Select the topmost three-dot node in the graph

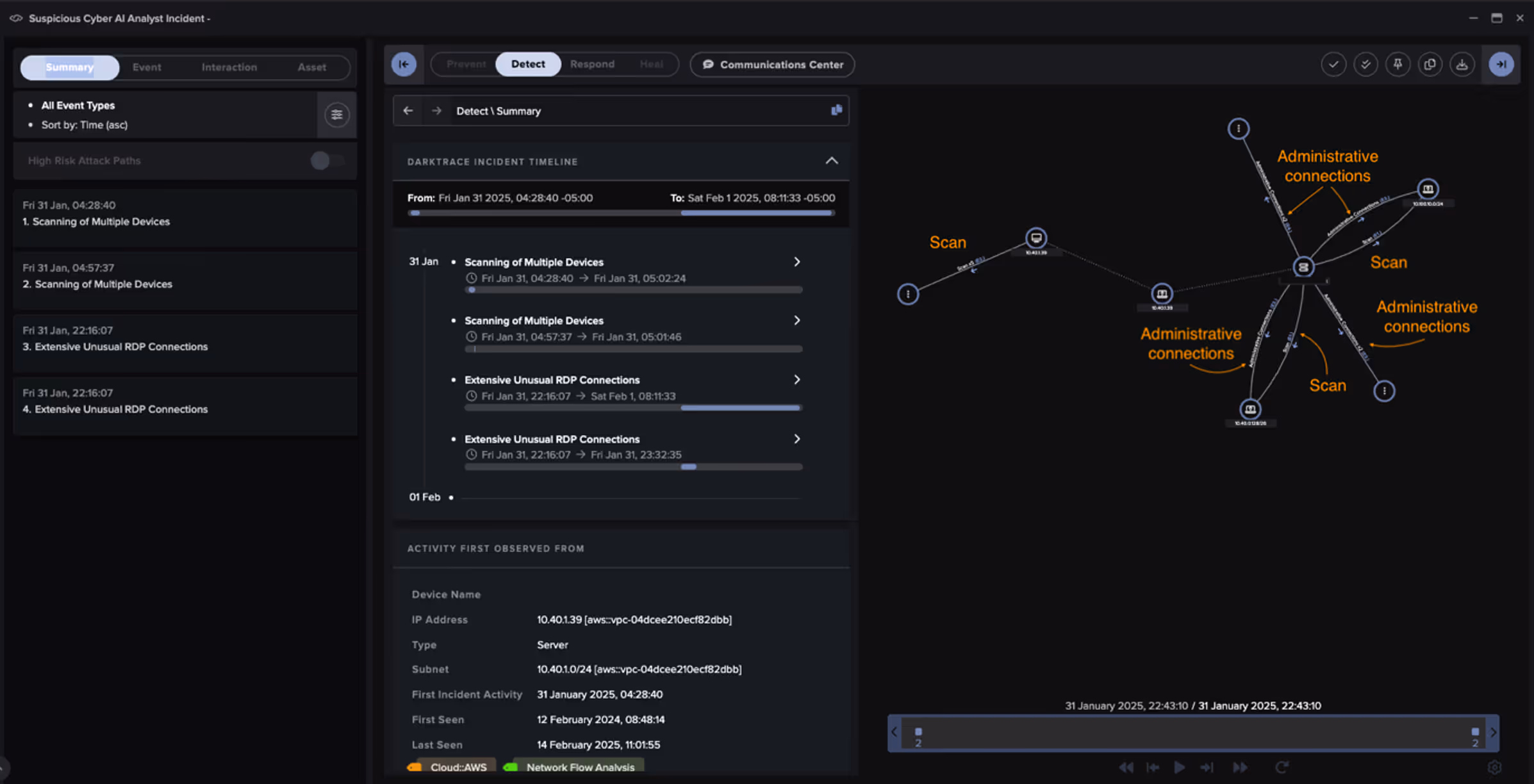click(1238, 129)
